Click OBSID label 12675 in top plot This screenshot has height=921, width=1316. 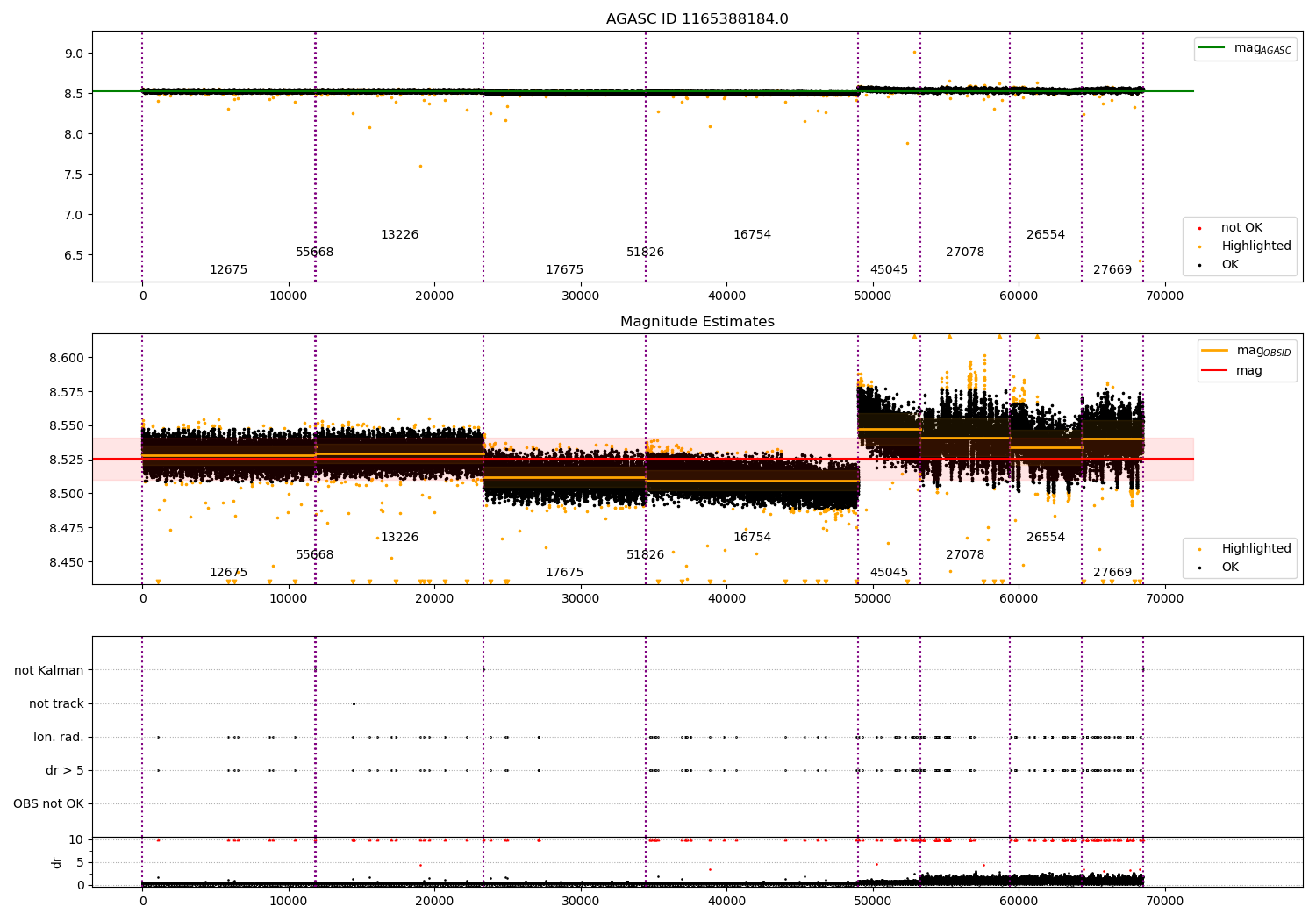(228, 270)
